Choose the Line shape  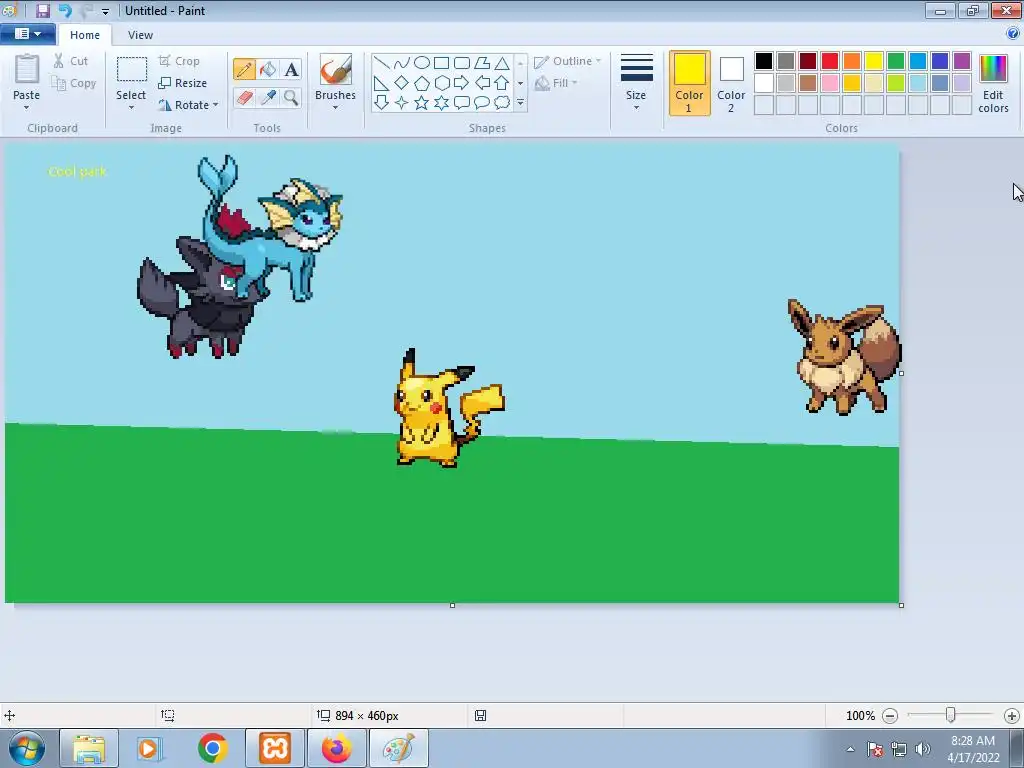tap(381, 63)
